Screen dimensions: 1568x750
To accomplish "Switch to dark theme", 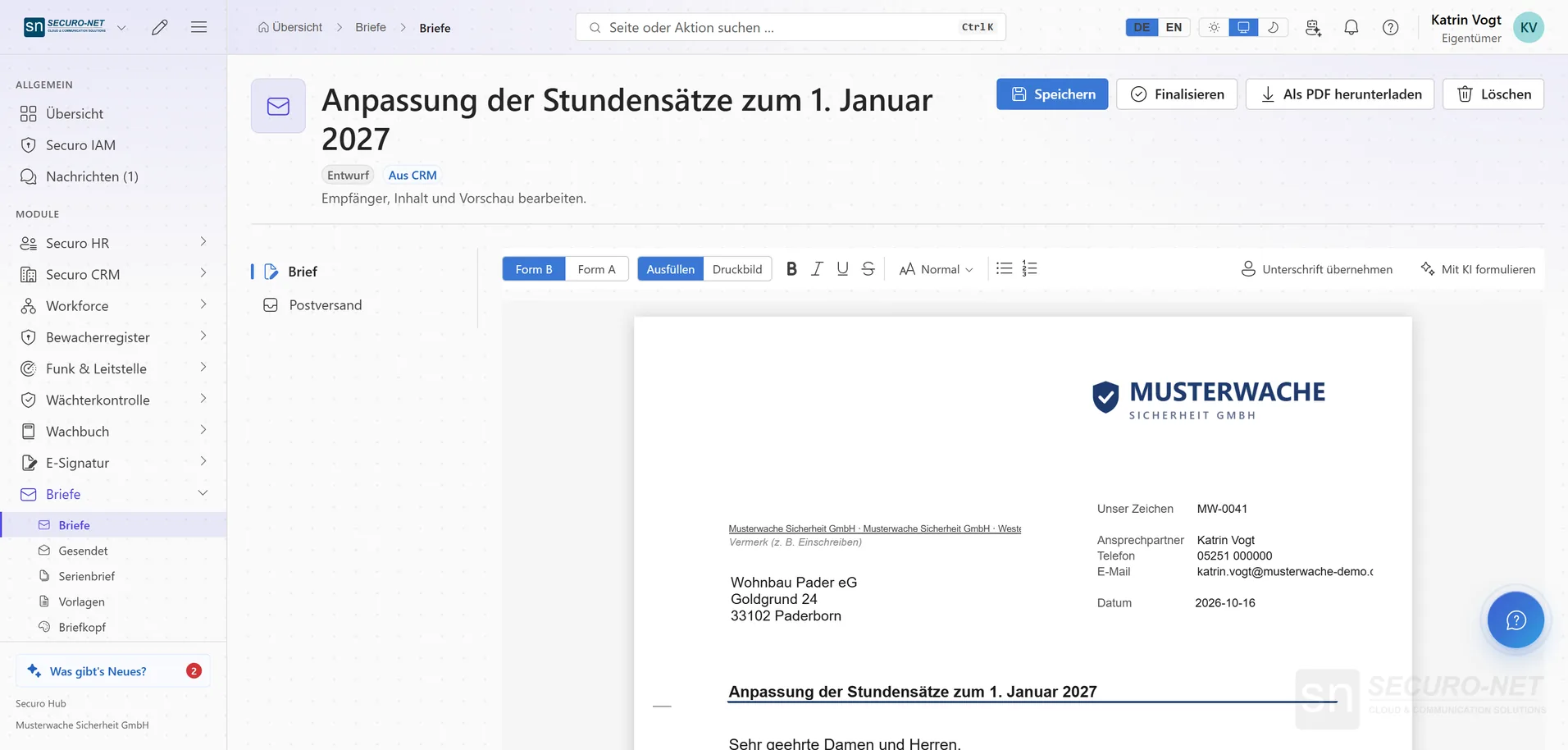I will [1273, 27].
